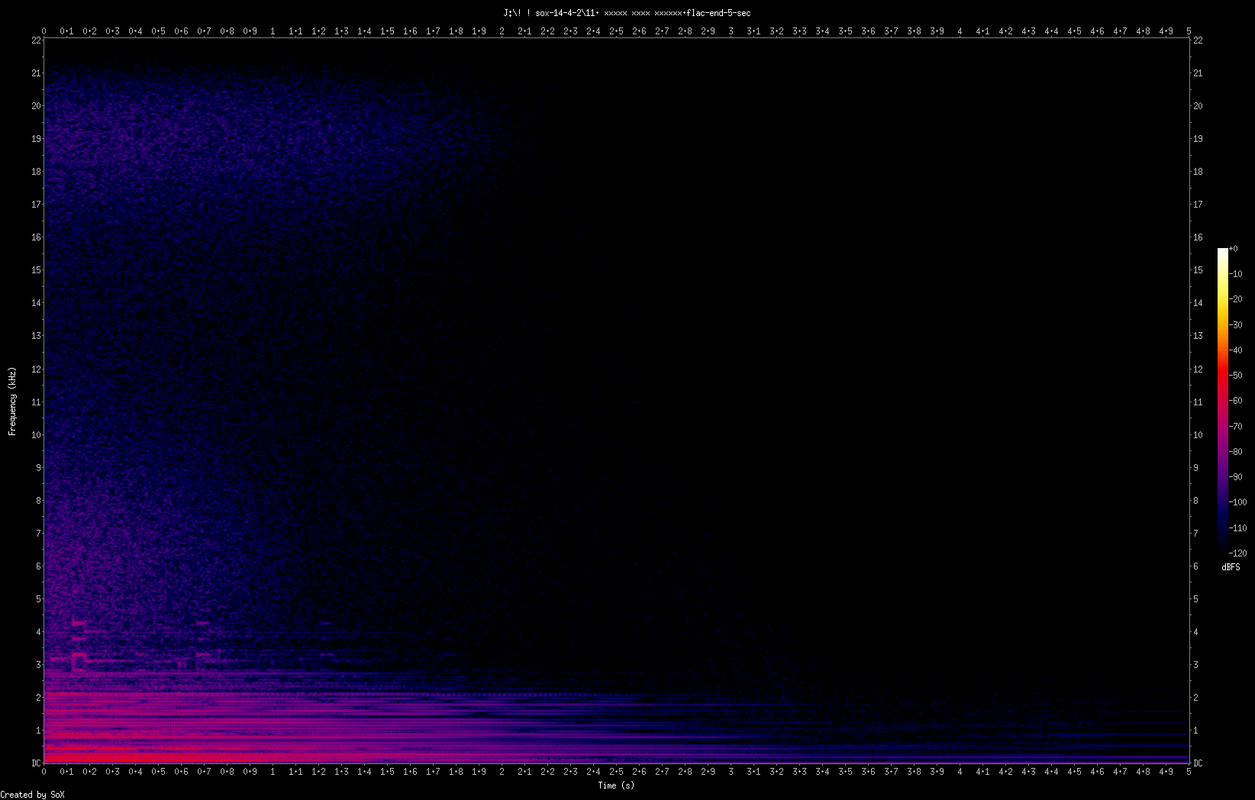
Task: Click '4' on the right frequency axis
Action: point(1196,632)
